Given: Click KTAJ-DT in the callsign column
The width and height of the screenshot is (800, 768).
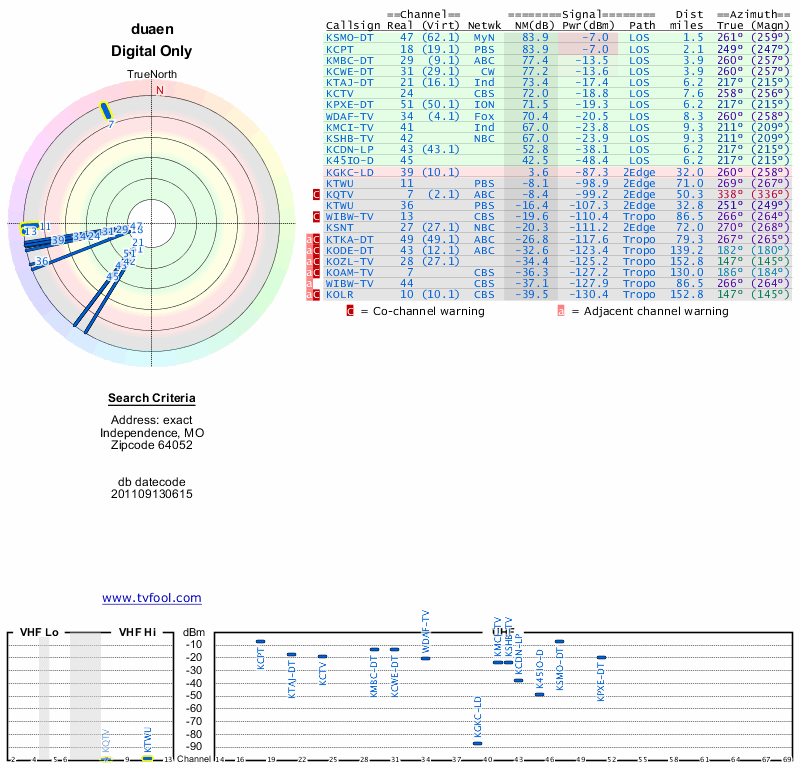Looking at the screenshot, I should point(349,82).
